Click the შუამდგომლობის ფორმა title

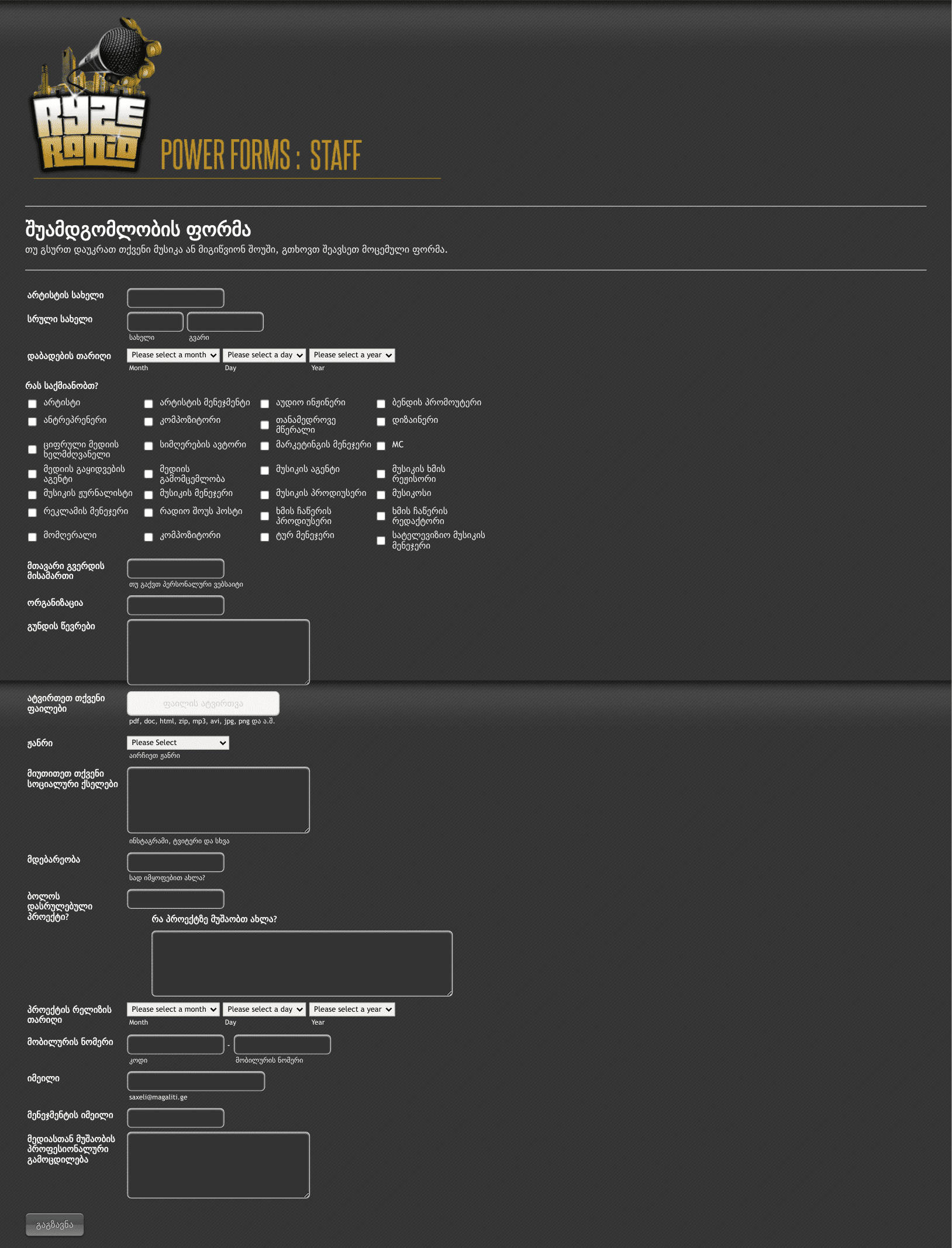click(x=138, y=230)
